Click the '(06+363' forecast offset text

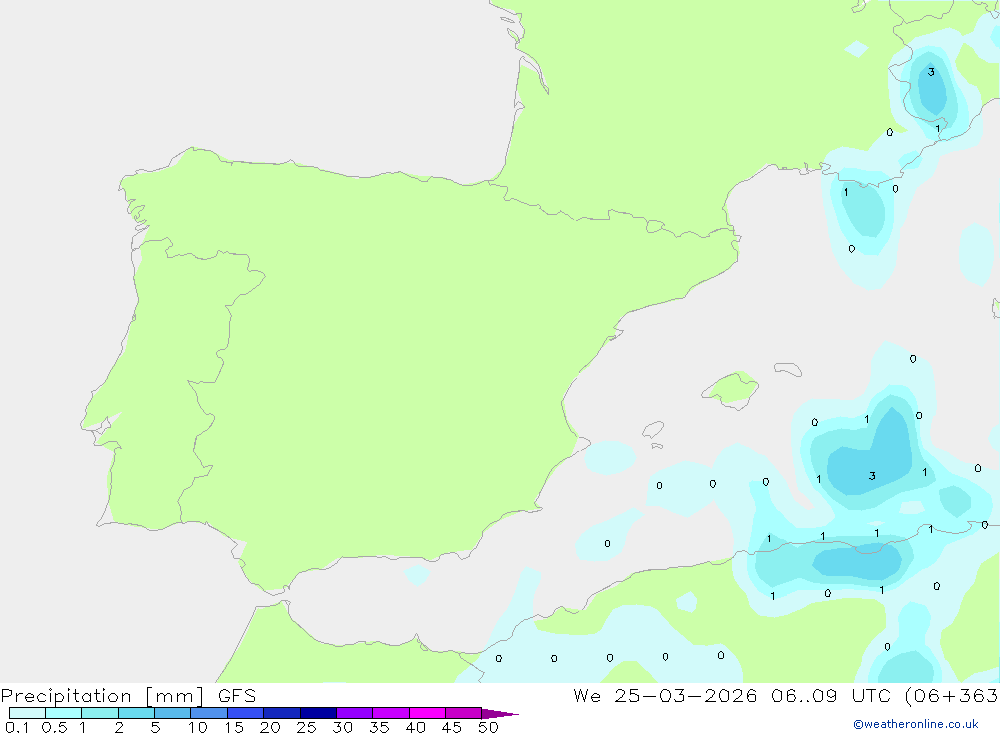951,695
